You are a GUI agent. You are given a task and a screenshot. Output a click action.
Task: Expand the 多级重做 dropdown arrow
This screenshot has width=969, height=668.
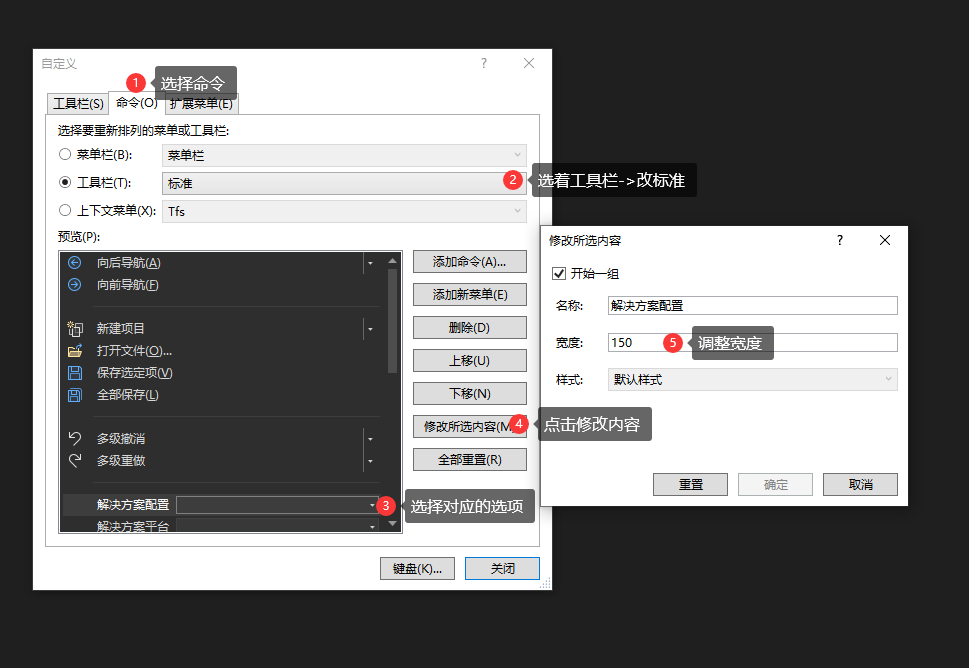[370, 461]
